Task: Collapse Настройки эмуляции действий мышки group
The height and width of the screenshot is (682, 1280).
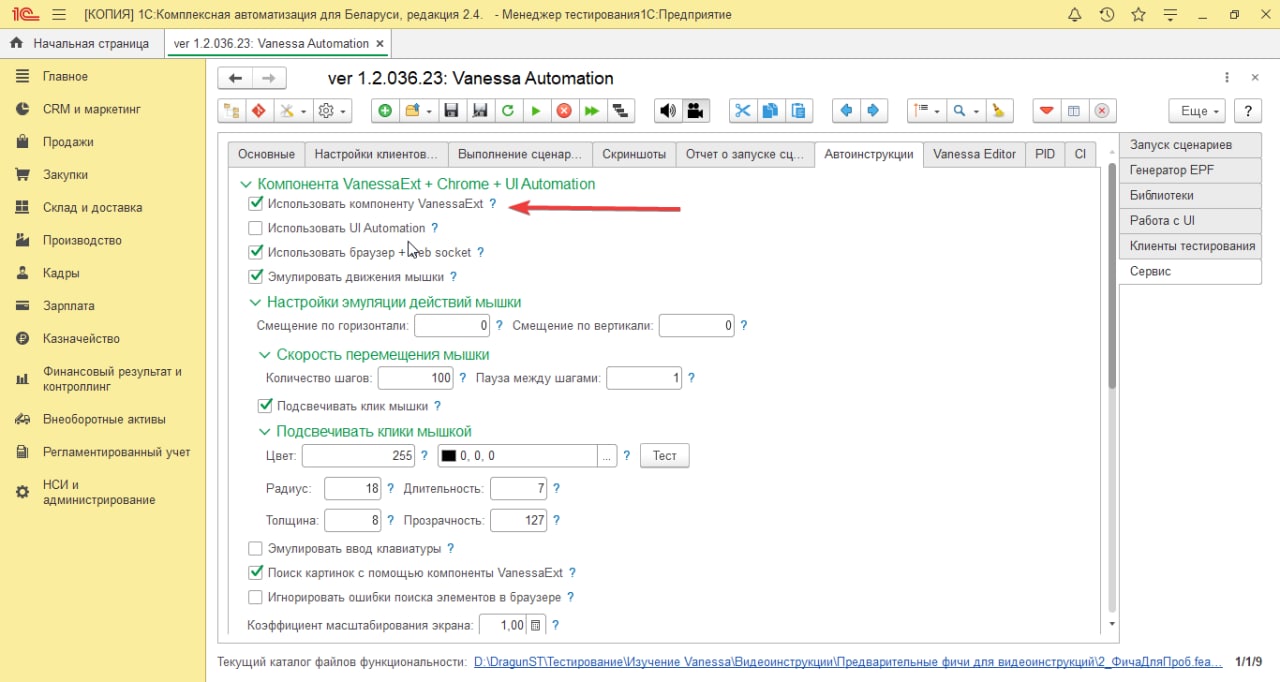Action: point(255,302)
